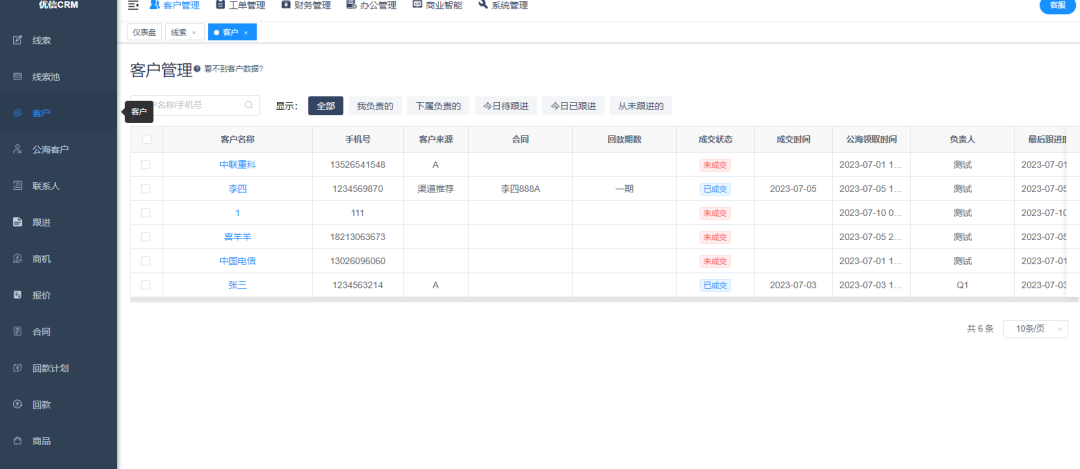This screenshot has height=469, width=1080.
Task: Collapse sidebar with the hamburger icon
Action: coord(133,5)
